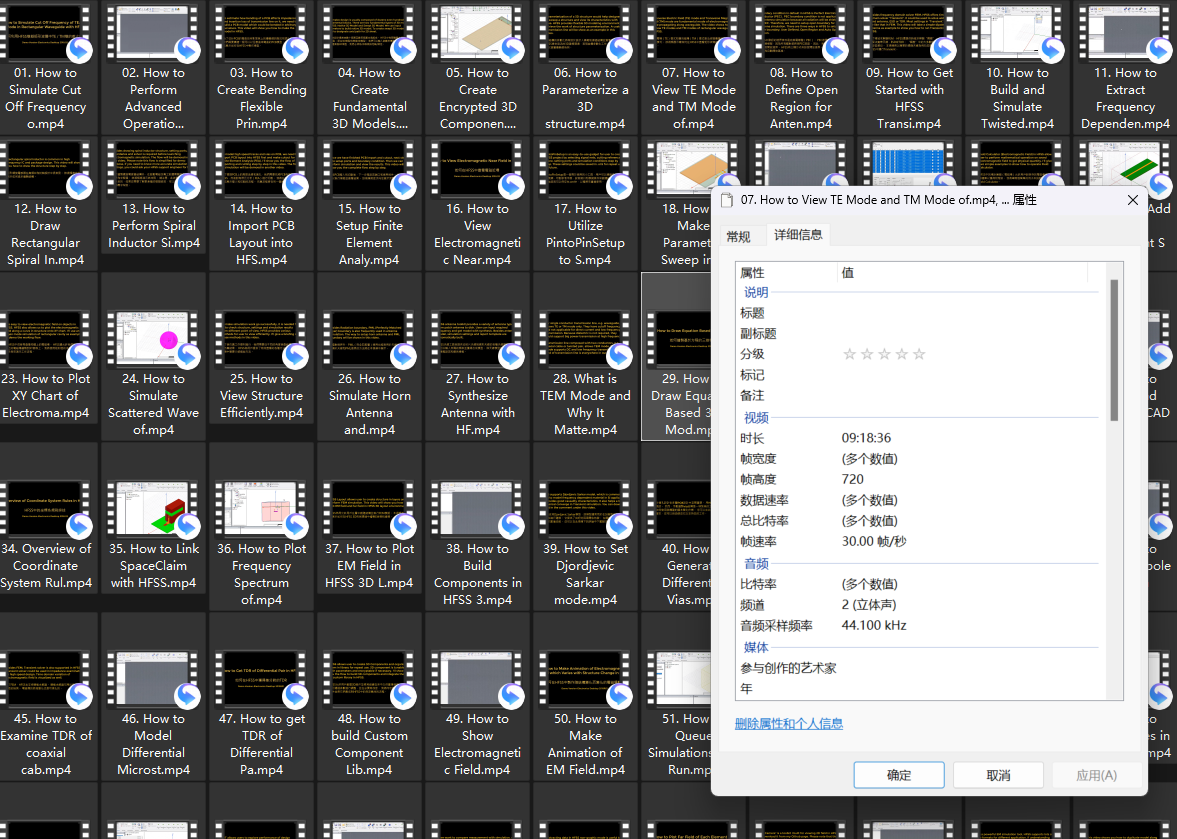Select video 08. How to Define Open Region
Image resolution: width=1177 pixels, height=839 pixels.
(801, 68)
